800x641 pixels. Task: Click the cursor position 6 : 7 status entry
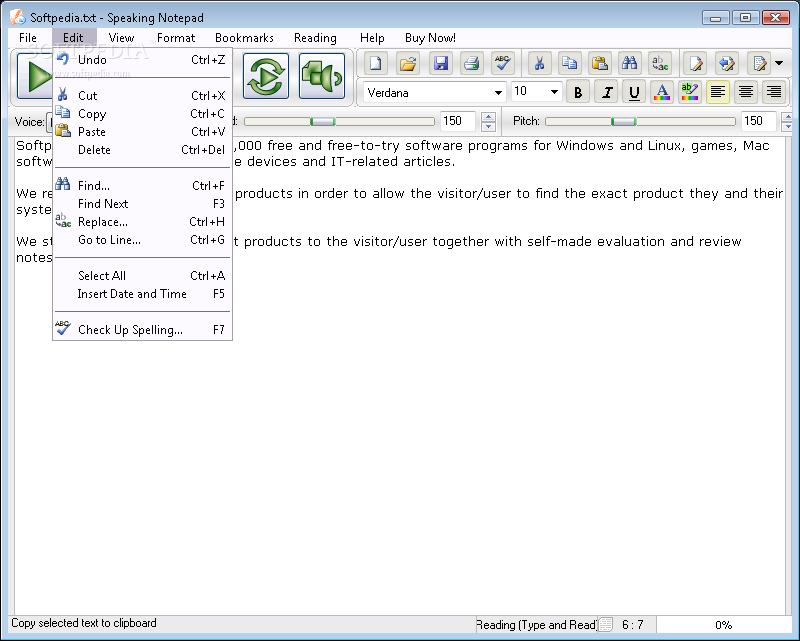pyautogui.click(x=633, y=625)
